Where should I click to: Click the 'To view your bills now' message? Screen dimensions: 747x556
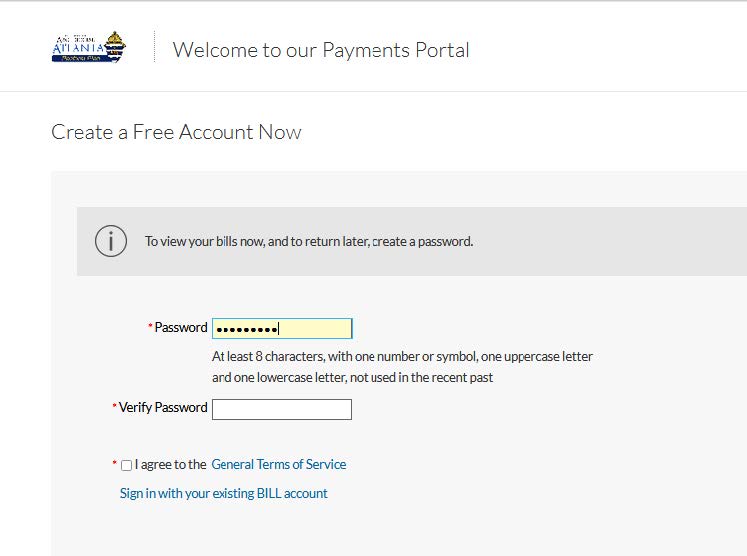point(309,242)
